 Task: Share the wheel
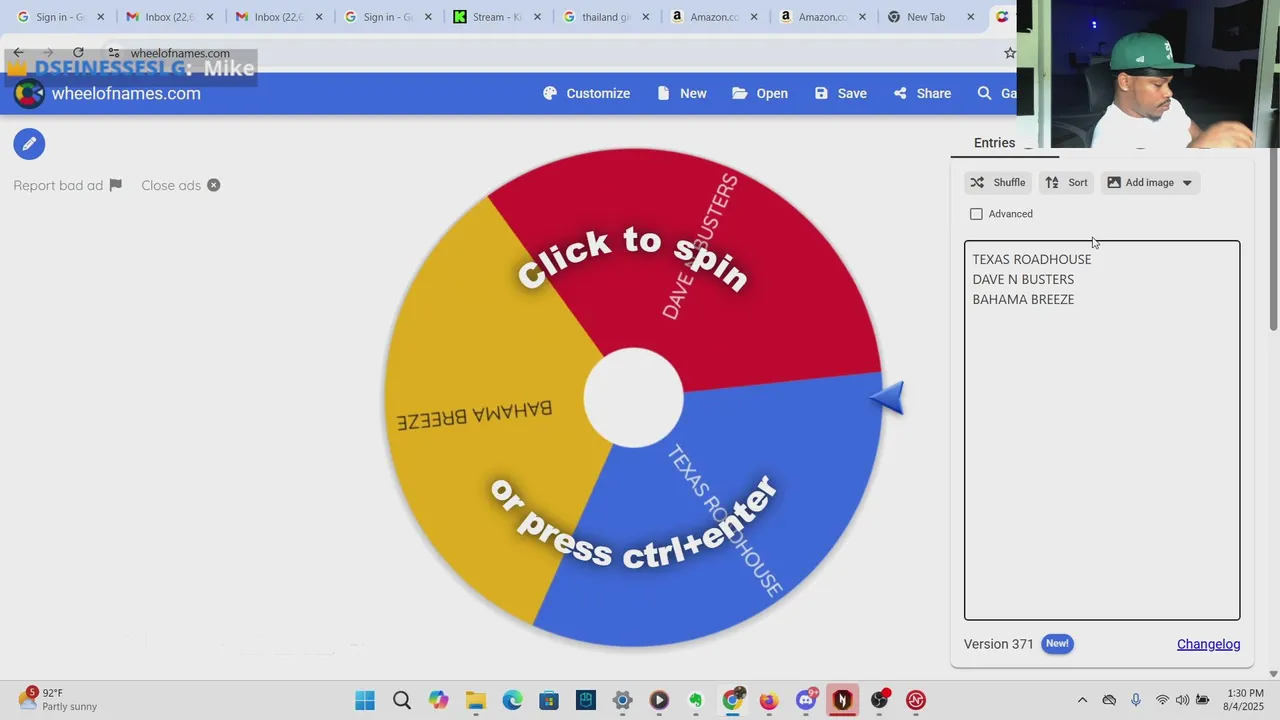pyautogui.click(x=922, y=93)
